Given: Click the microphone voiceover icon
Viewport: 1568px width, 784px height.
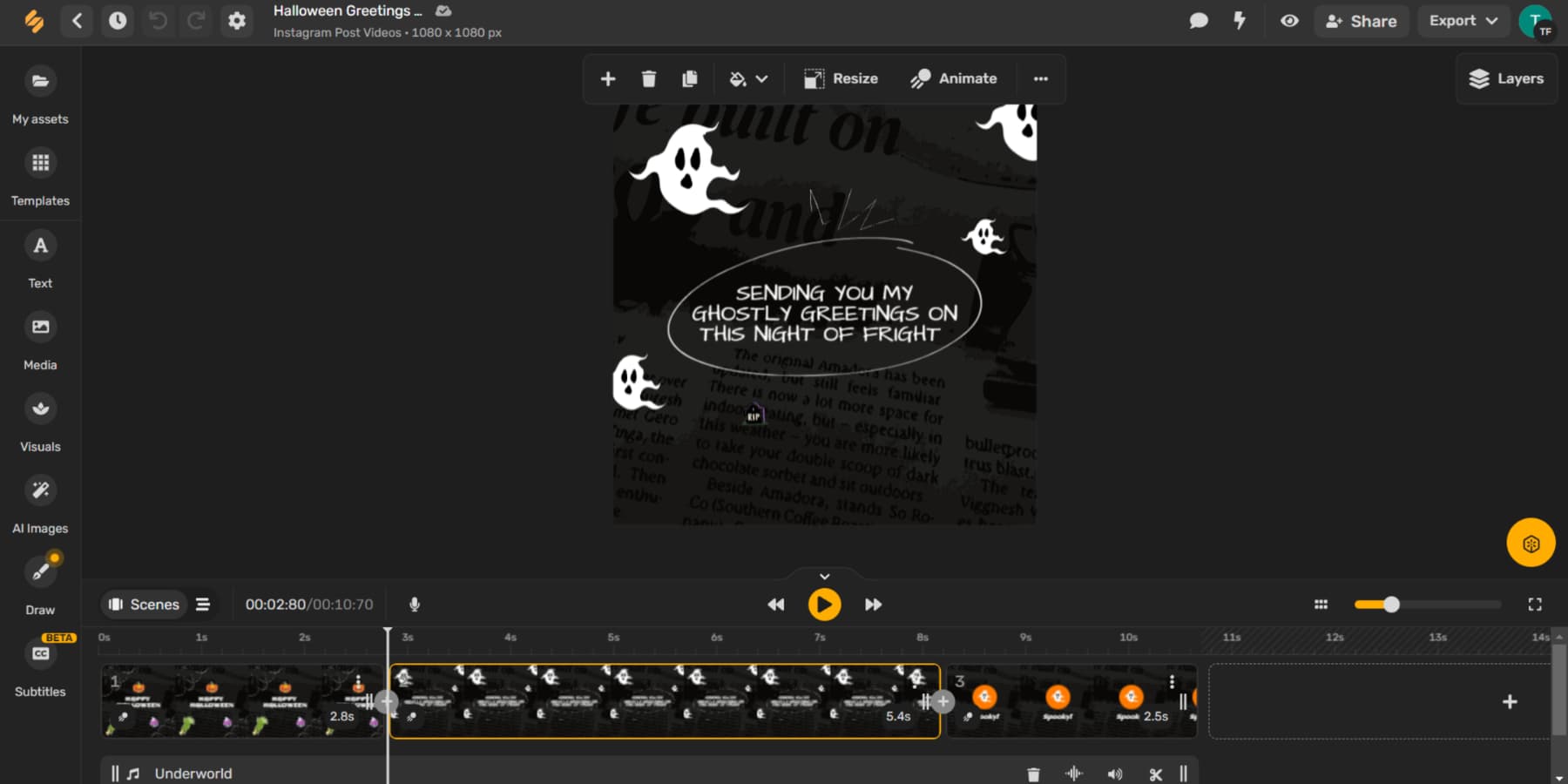Looking at the screenshot, I should 414,604.
